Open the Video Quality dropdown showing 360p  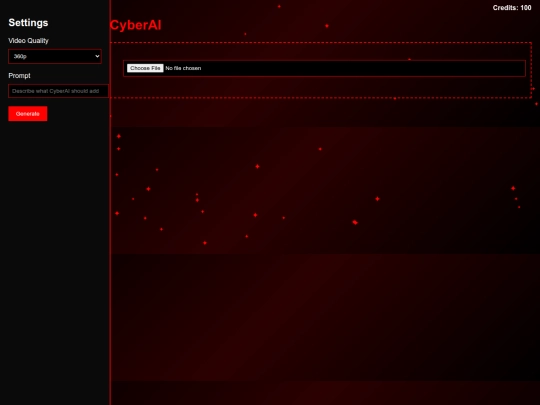pyautogui.click(x=55, y=56)
